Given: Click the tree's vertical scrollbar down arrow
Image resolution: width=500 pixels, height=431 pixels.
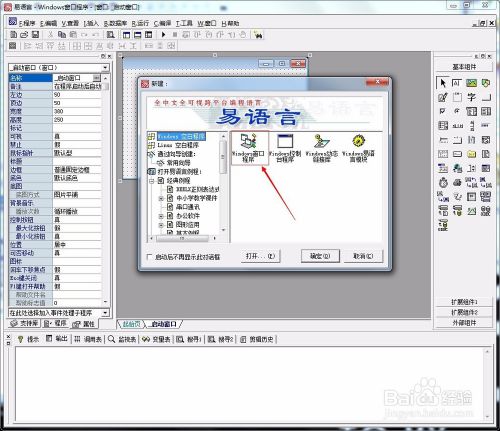Looking at the screenshot, I should click(x=223, y=230).
